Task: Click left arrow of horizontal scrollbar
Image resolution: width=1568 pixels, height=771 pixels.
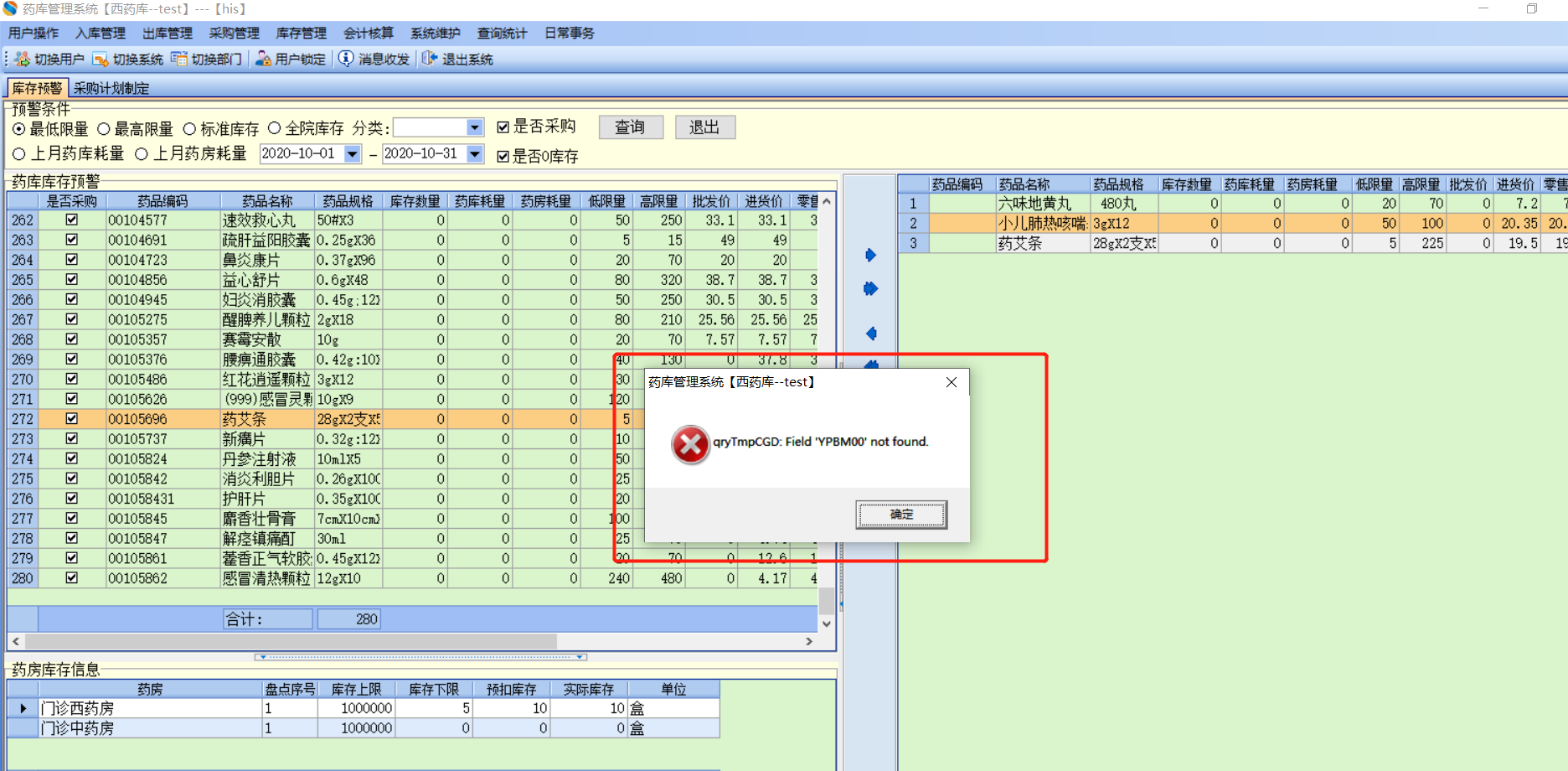Action: click(16, 641)
